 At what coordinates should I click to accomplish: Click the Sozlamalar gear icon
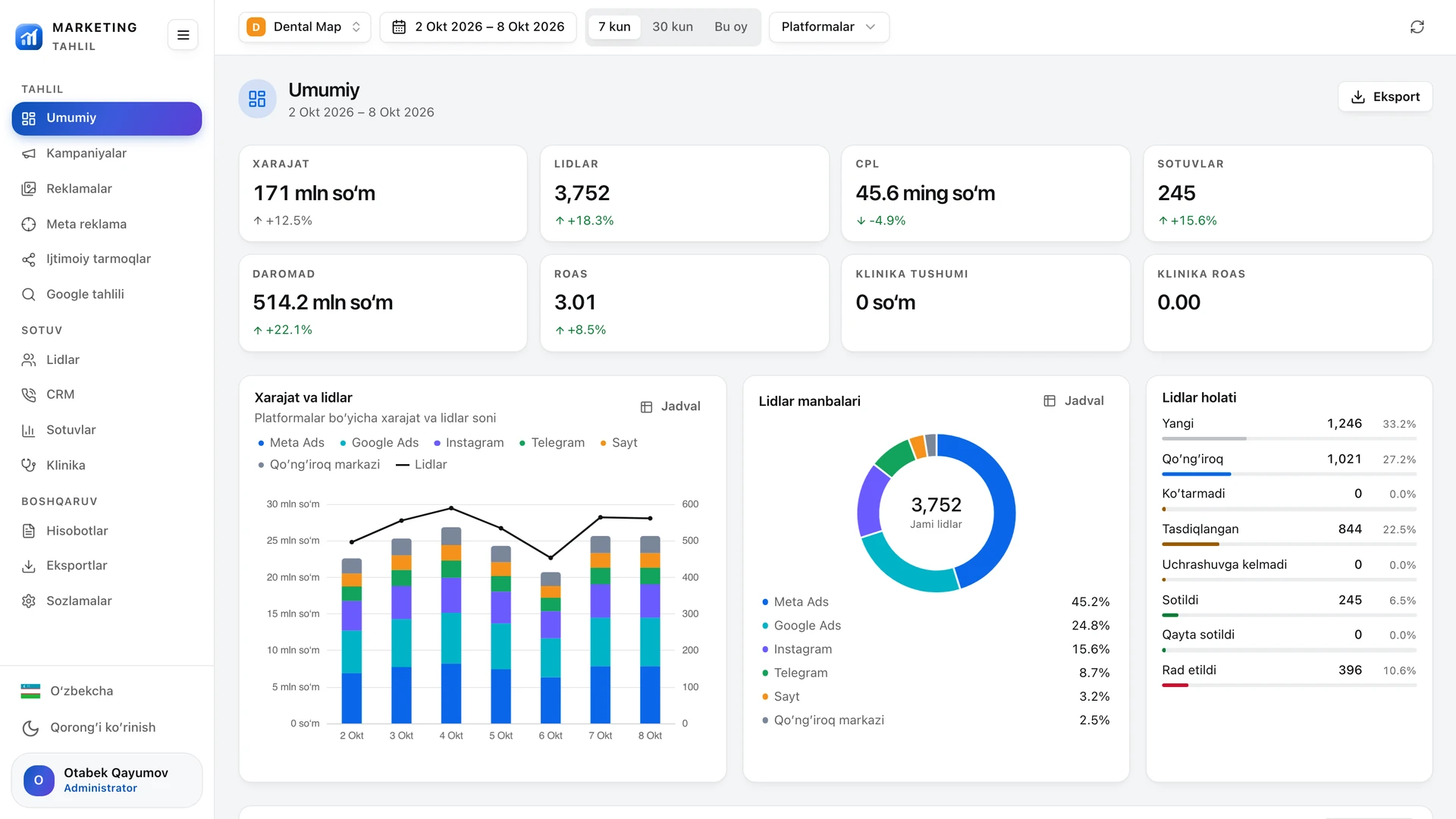coord(29,601)
